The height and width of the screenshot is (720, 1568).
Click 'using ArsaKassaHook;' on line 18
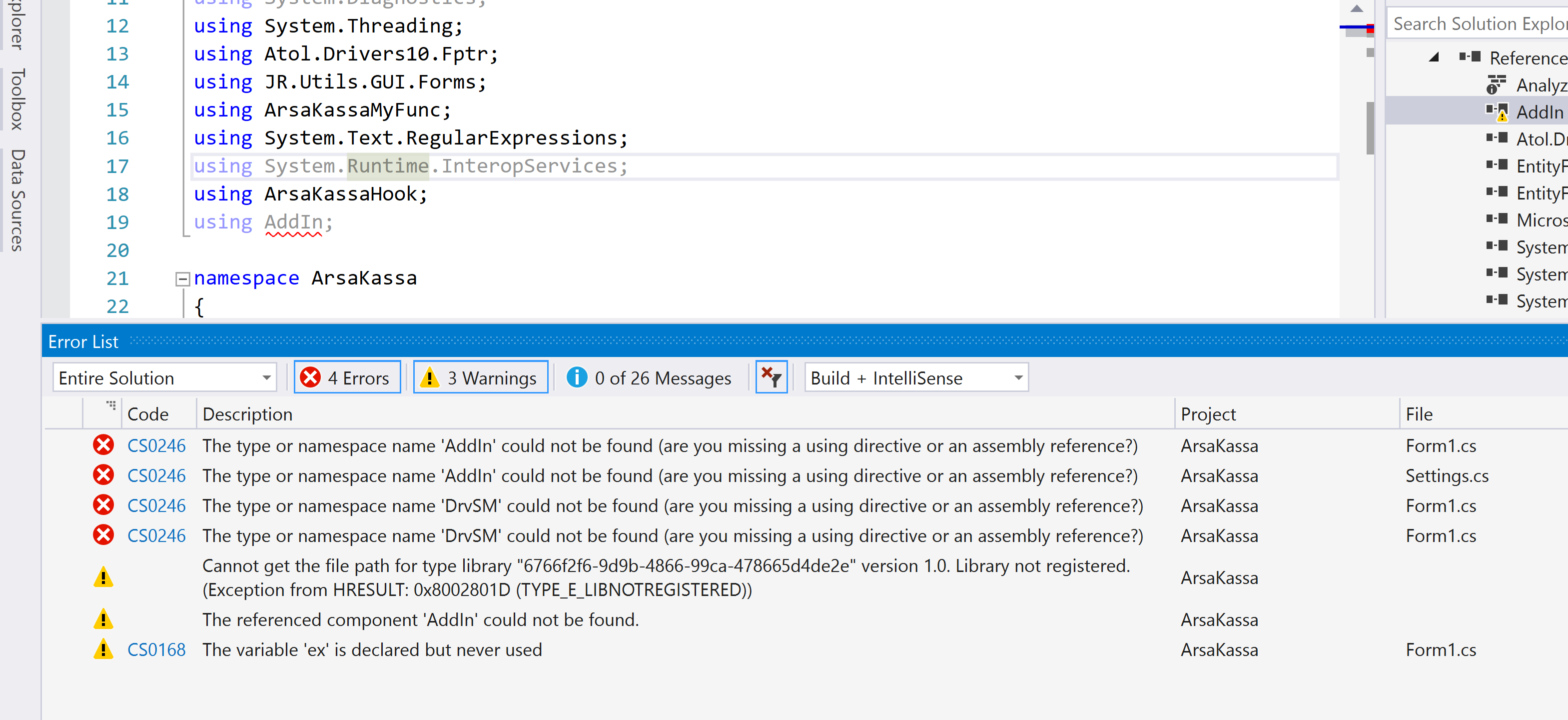point(310,194)
